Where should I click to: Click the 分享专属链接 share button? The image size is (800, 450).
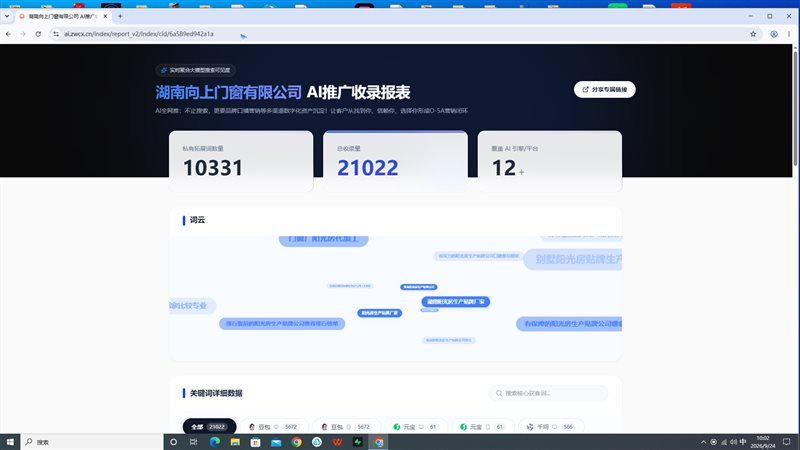coord(605,89)
